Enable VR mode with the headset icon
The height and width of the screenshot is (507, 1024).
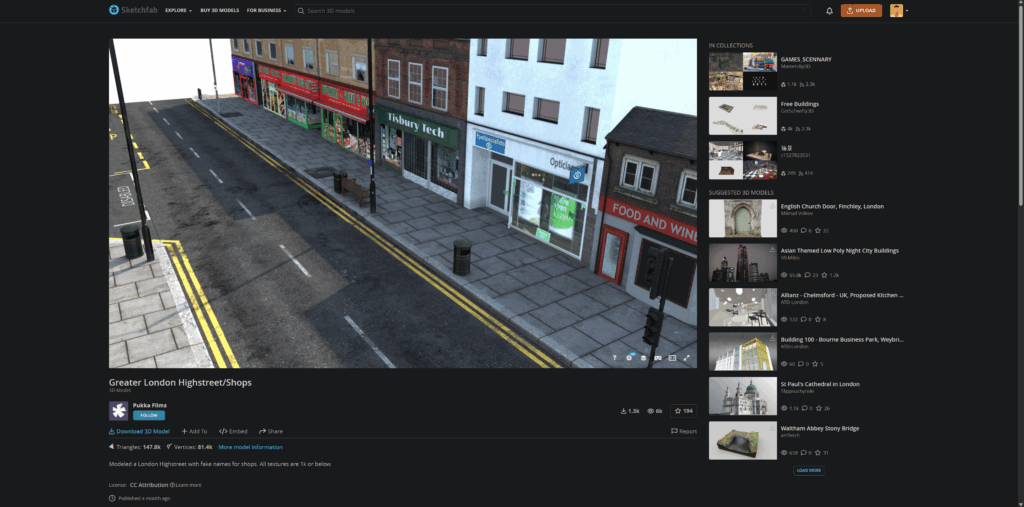(x=657, y=357)
